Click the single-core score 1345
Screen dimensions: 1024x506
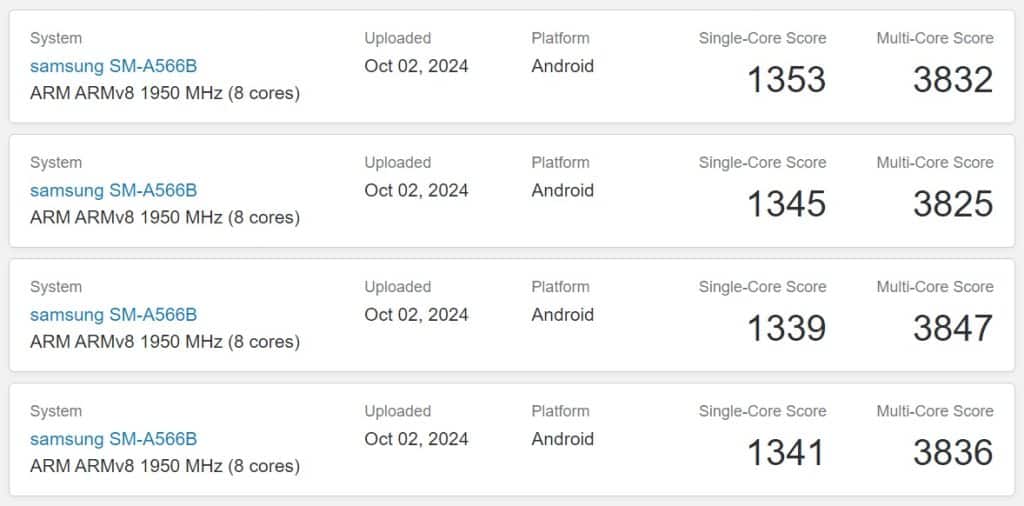point(787,204)
